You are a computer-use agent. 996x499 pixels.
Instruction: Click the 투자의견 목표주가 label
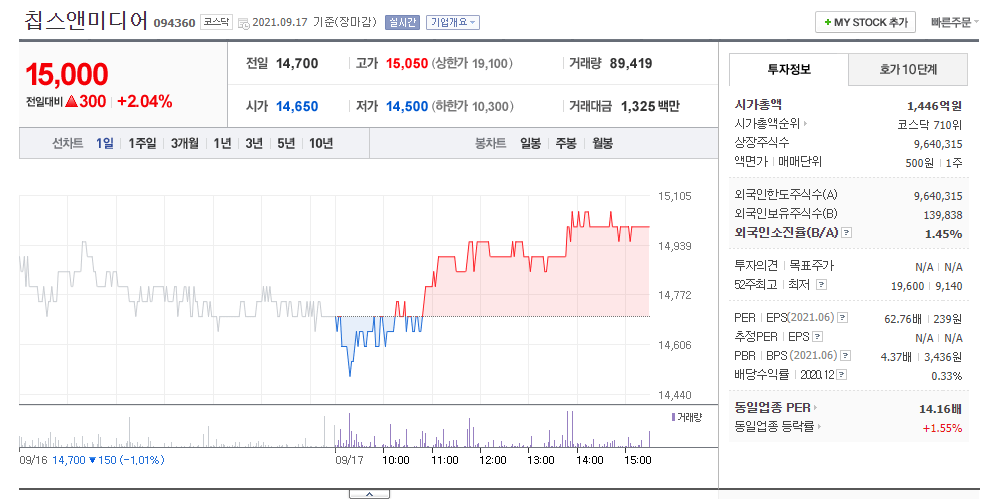tap(784, 265)
